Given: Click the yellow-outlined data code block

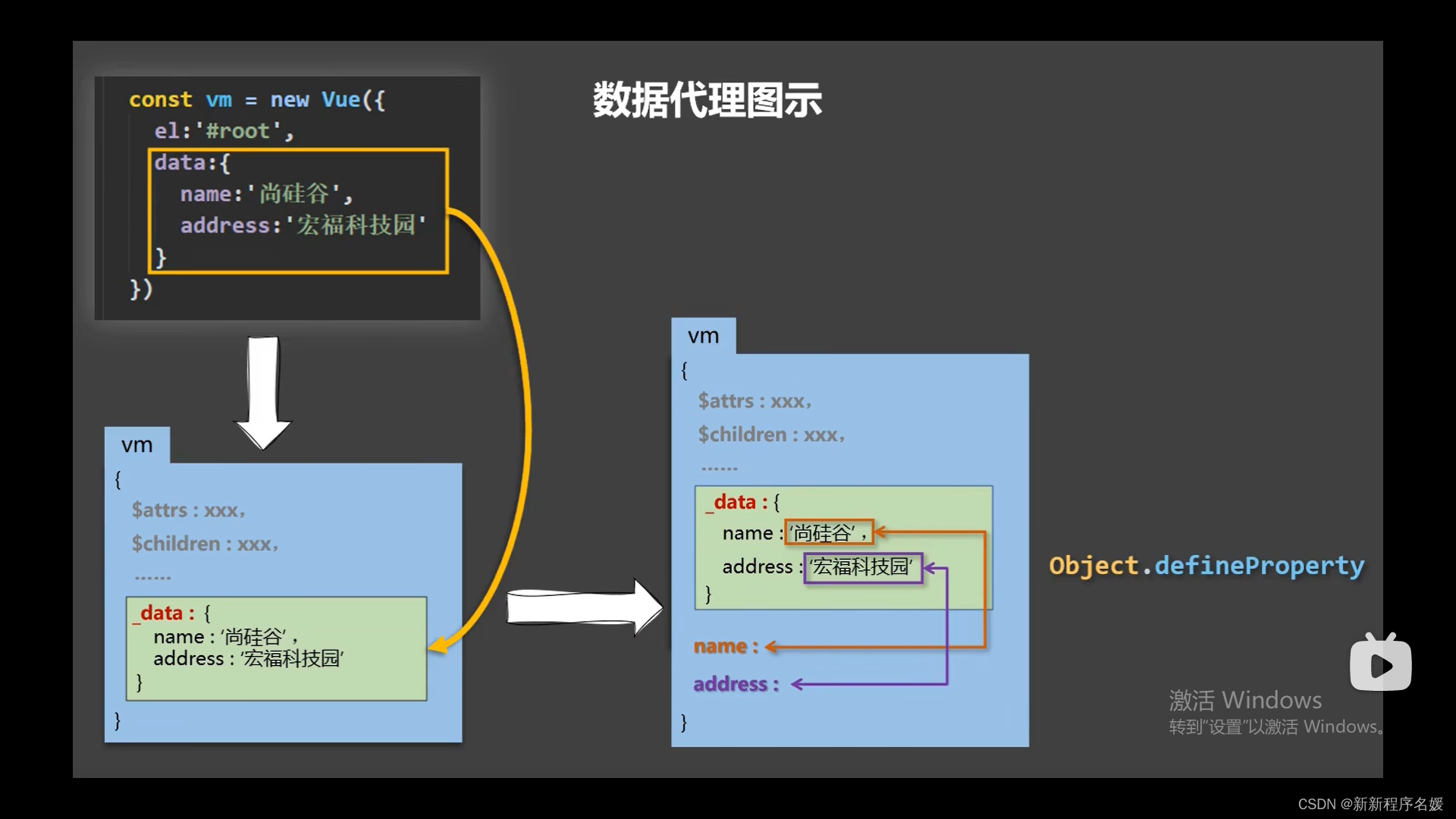Looking at the screenshot, I should [298, 211].
